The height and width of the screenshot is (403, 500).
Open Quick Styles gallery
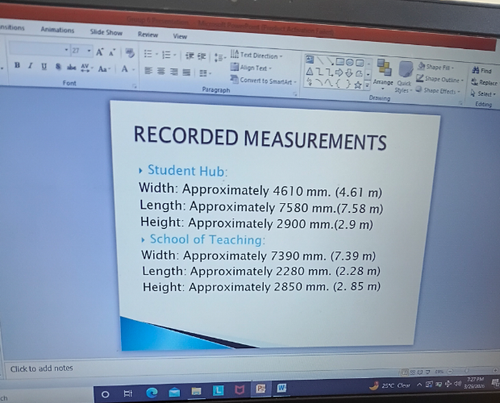pos(405,77)
